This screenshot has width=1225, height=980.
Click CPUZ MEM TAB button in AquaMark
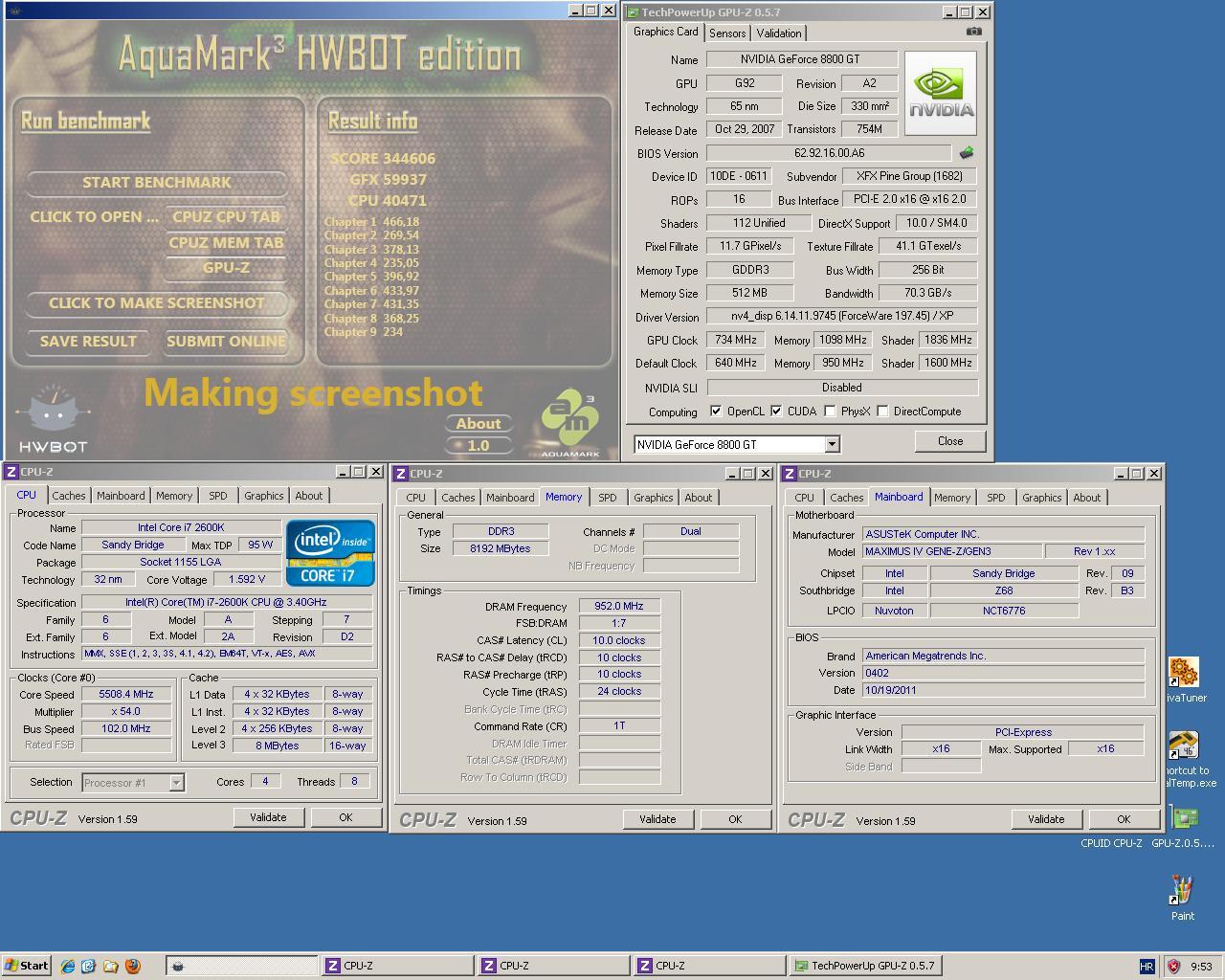227,243
